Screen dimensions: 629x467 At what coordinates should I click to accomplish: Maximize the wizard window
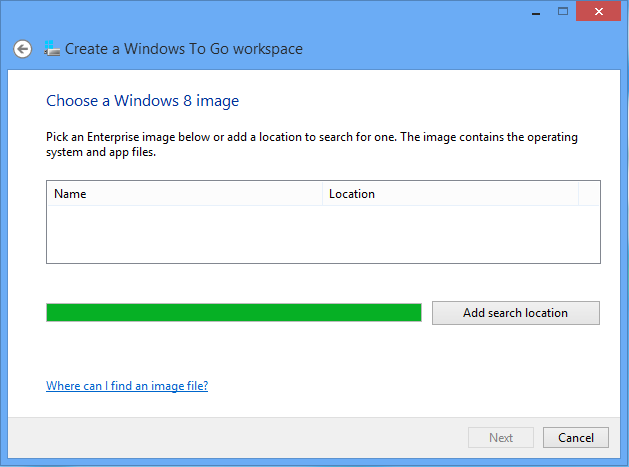[563, 11]
